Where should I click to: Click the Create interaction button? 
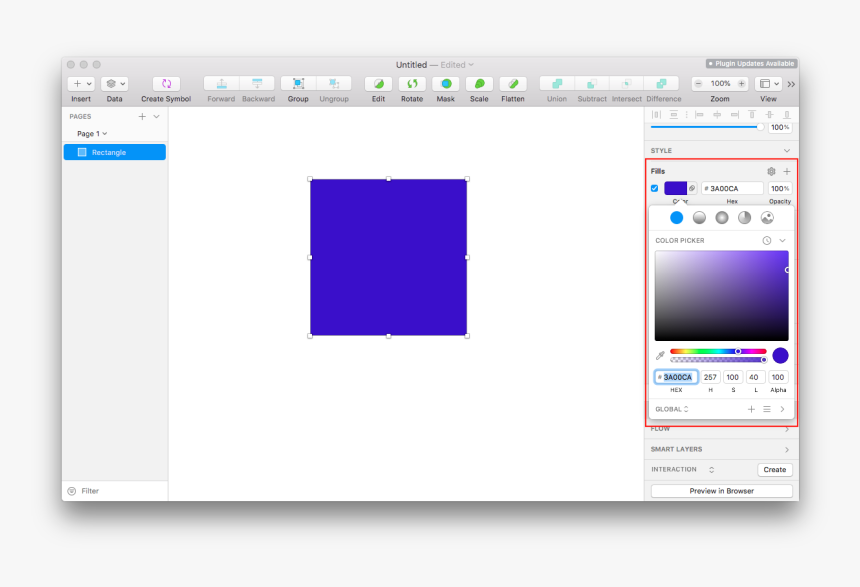point(774,470)
